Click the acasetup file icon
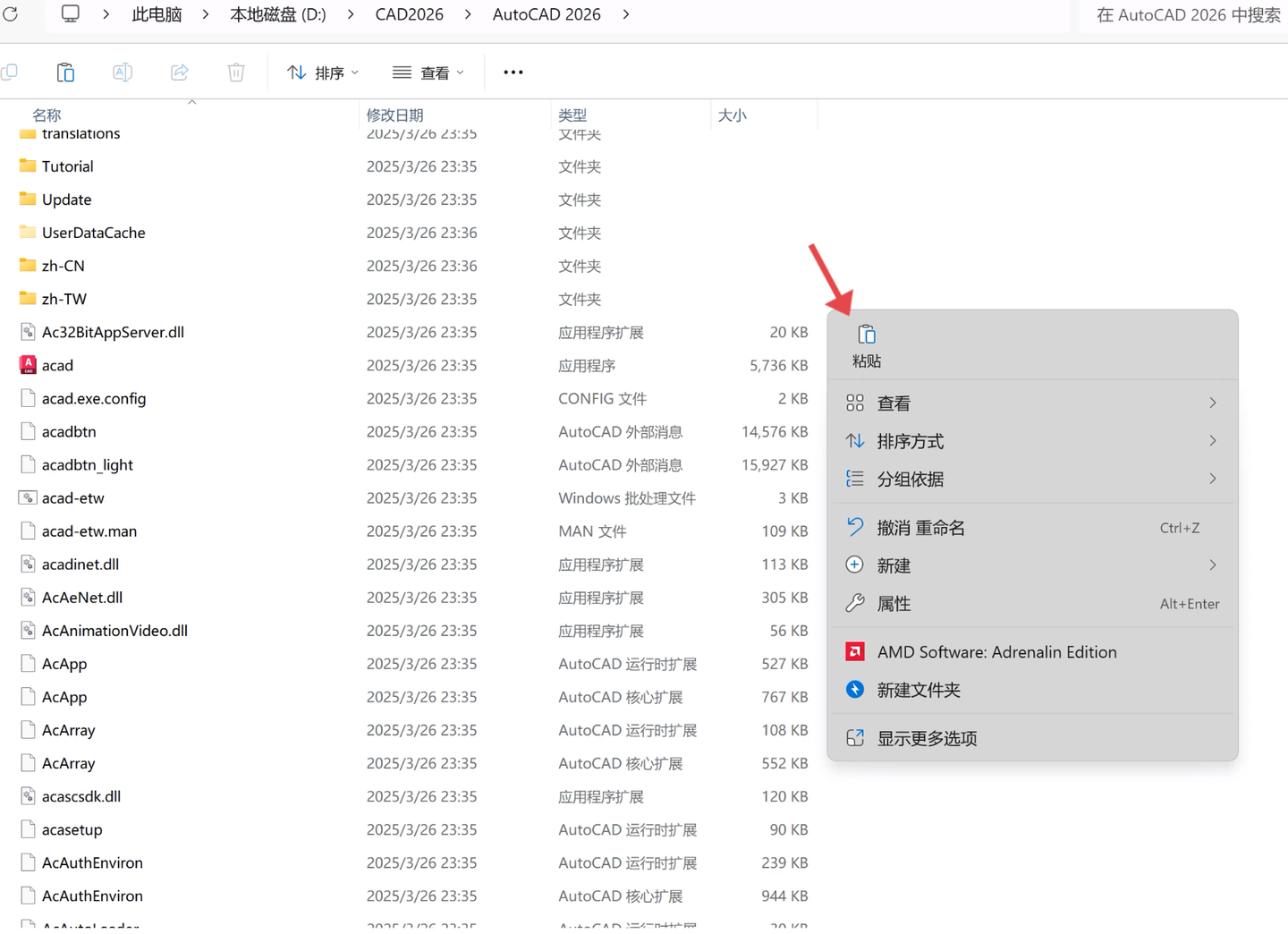The width and height of the screenshot is (1288, 934). (x=28, y=828)
